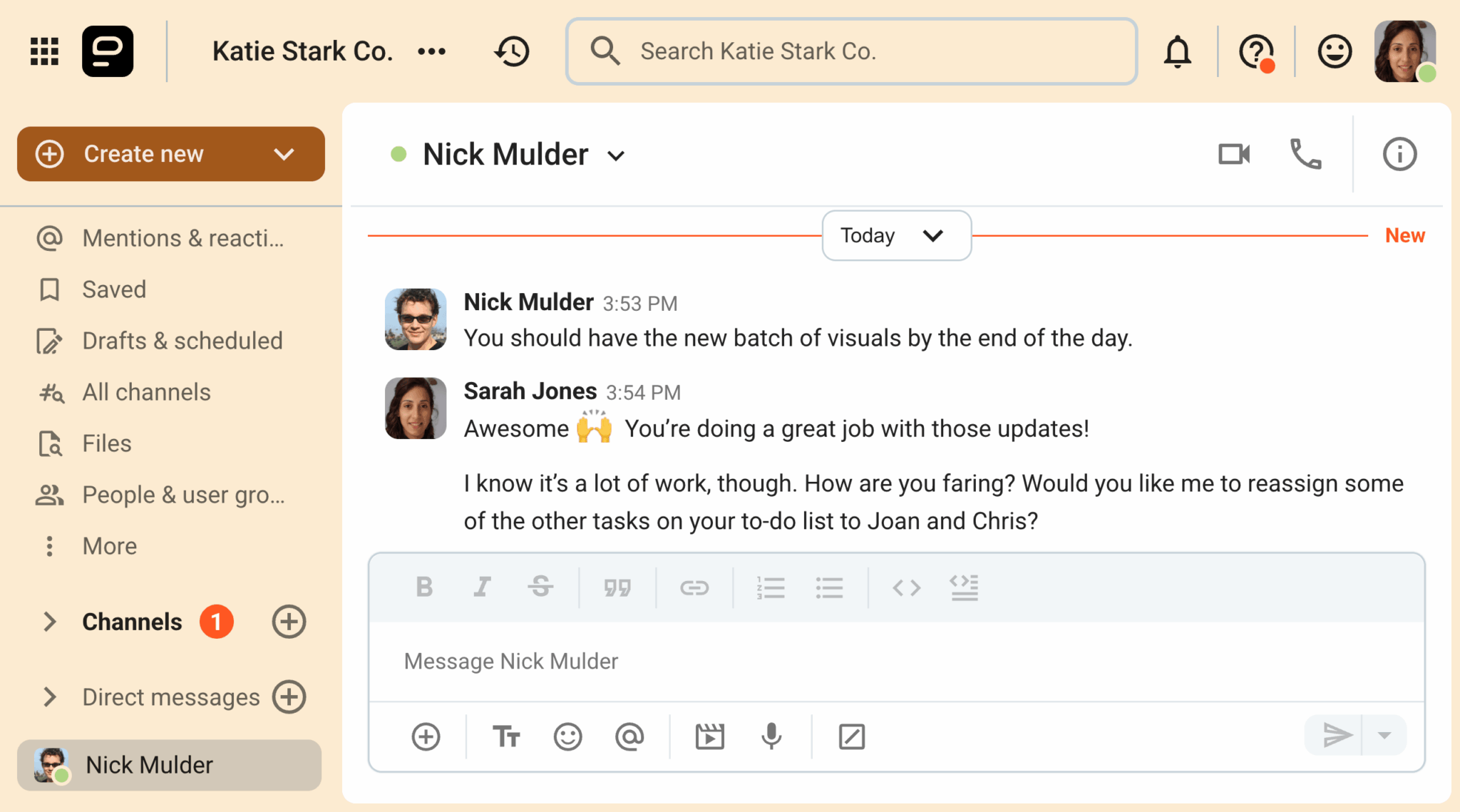Open the Create new dropdown arrow

[x=284, y=154]
